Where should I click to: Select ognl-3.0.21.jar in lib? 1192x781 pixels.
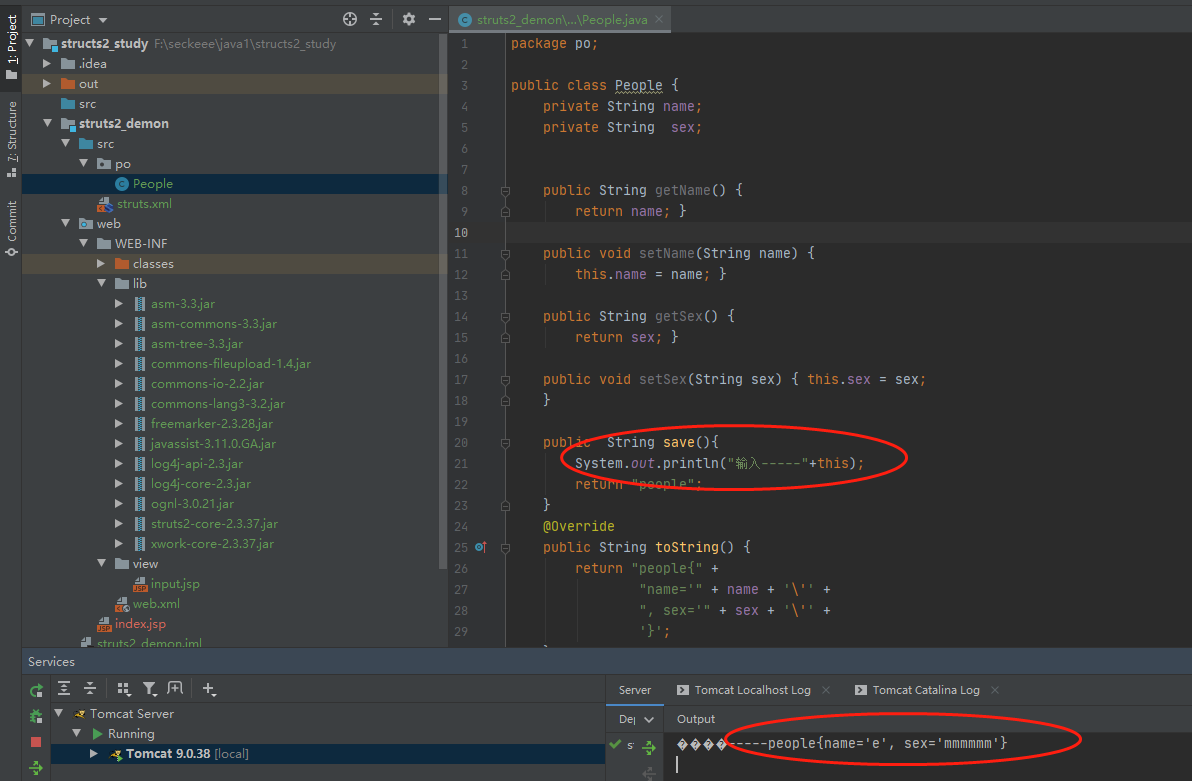192,503
